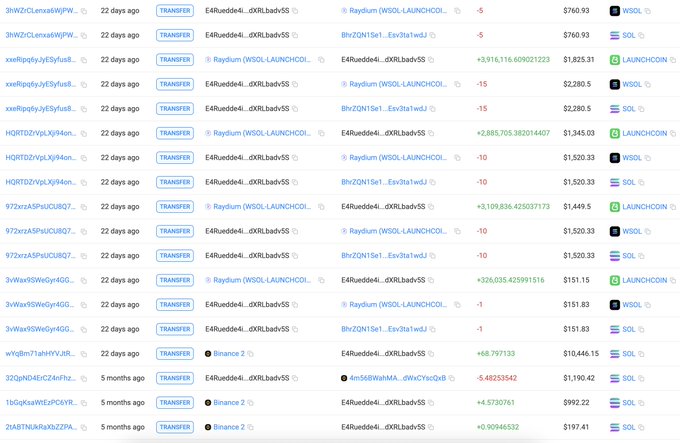Click TRANSFER badge in the 32QpND4ErCZ4nFhz row

pyautogui.click(x=175, y=378)
